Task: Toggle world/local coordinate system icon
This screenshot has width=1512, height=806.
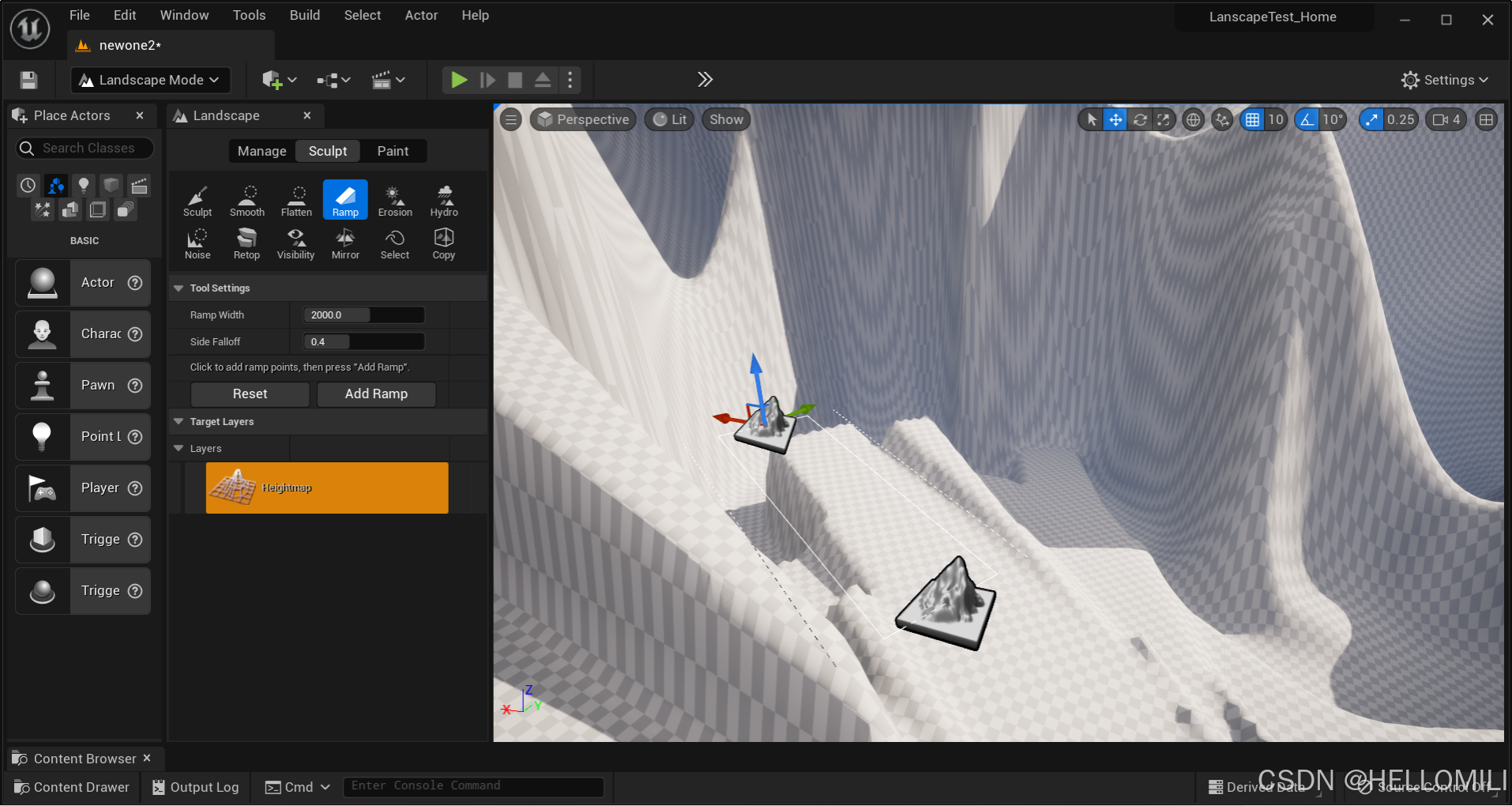Action: click(1194, 120)
